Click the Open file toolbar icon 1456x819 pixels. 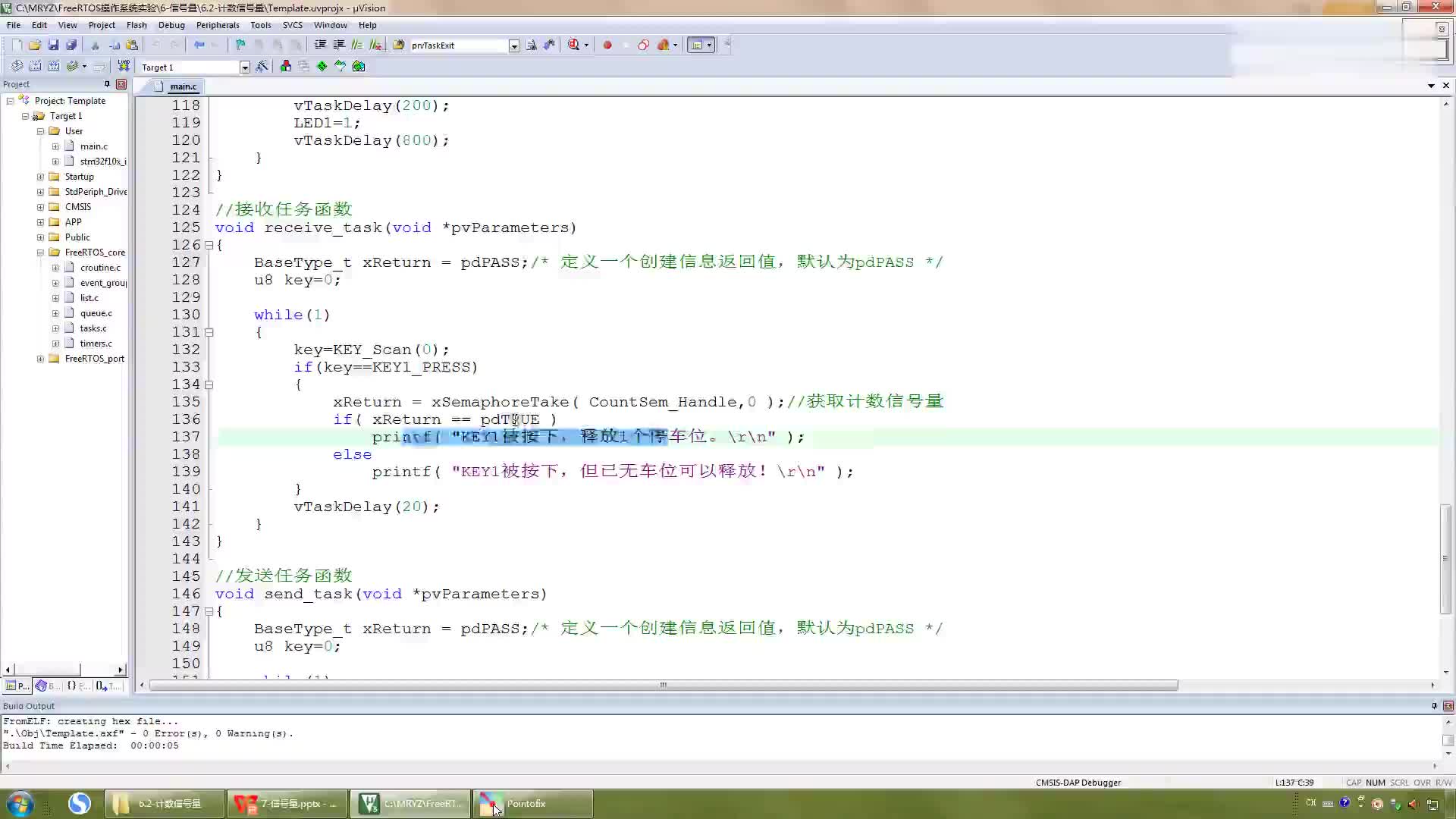point(35,45)
